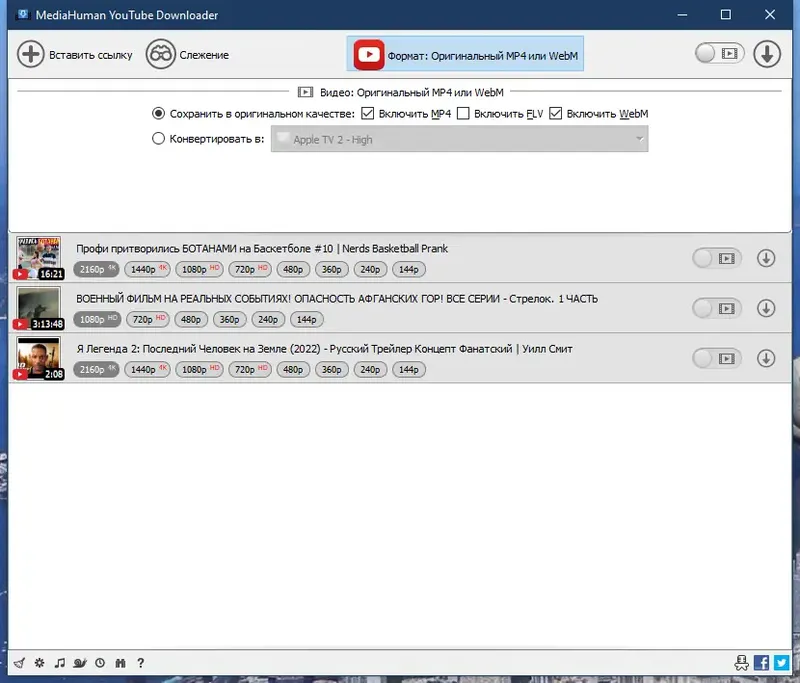Click the binoculars icon in the bottom bar
The height and width of the screenshot is (683, 800).
click(120, 663)
